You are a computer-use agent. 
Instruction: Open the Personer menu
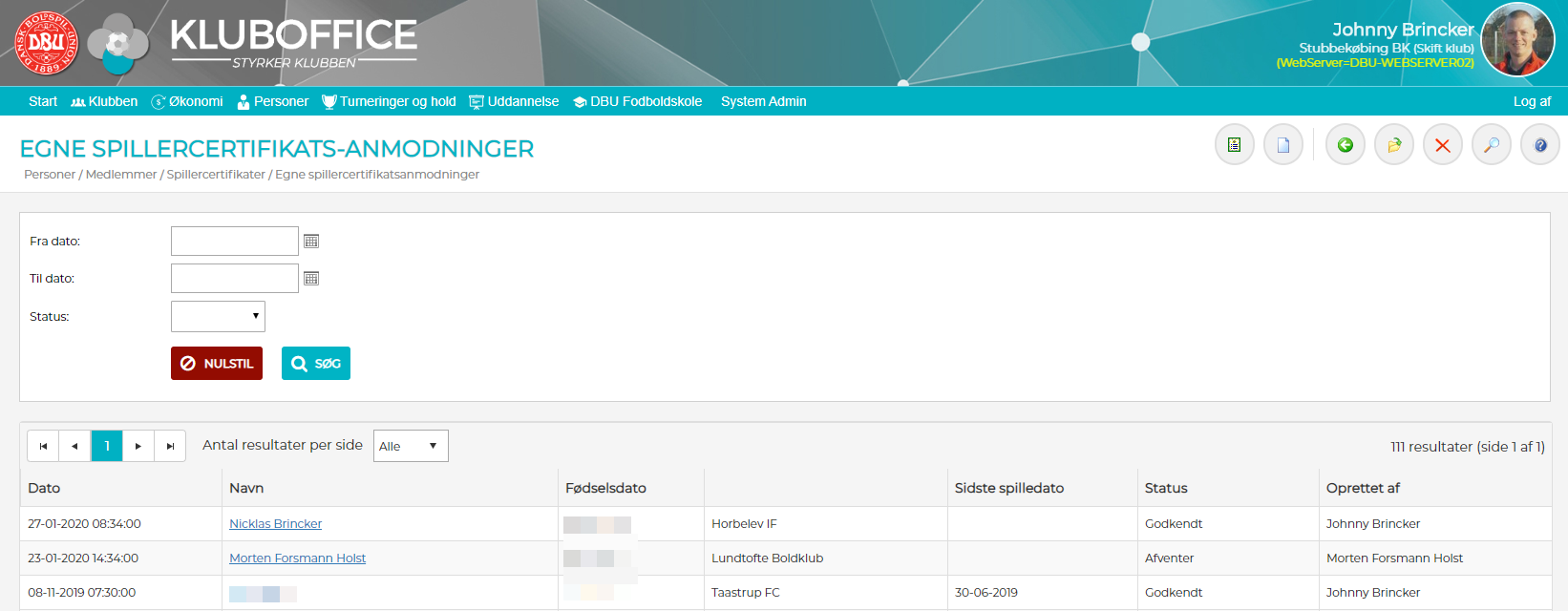coord(273,101)
